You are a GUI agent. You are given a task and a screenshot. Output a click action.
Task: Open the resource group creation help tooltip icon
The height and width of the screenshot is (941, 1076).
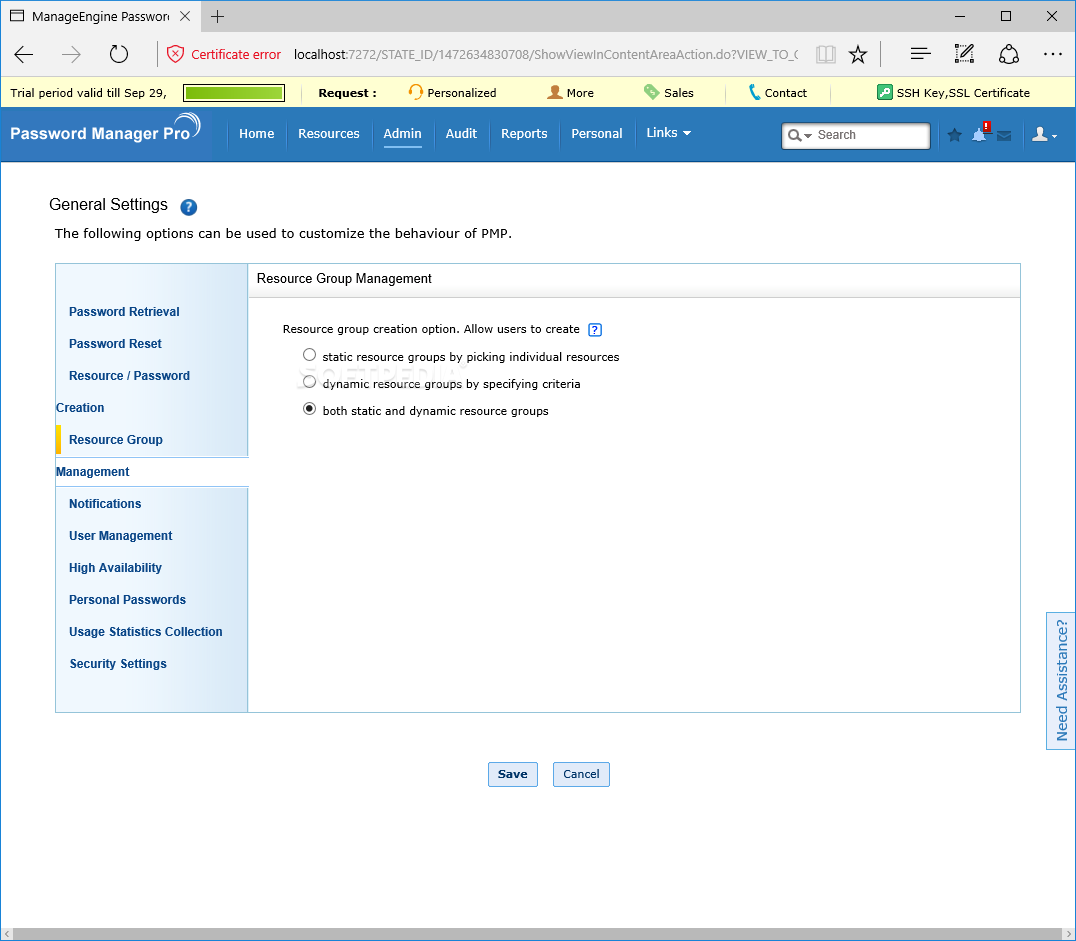tap(595, 329)
